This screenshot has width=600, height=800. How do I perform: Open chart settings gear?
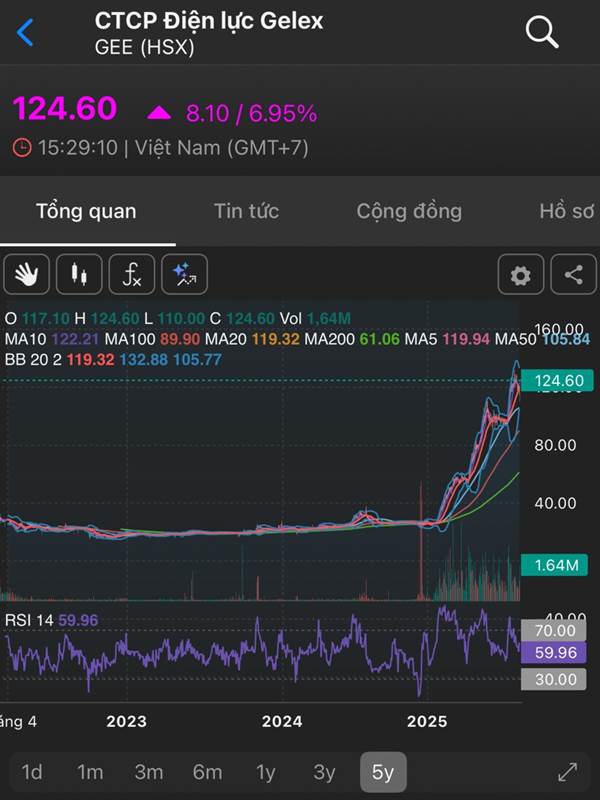click(x=520, y=275)
